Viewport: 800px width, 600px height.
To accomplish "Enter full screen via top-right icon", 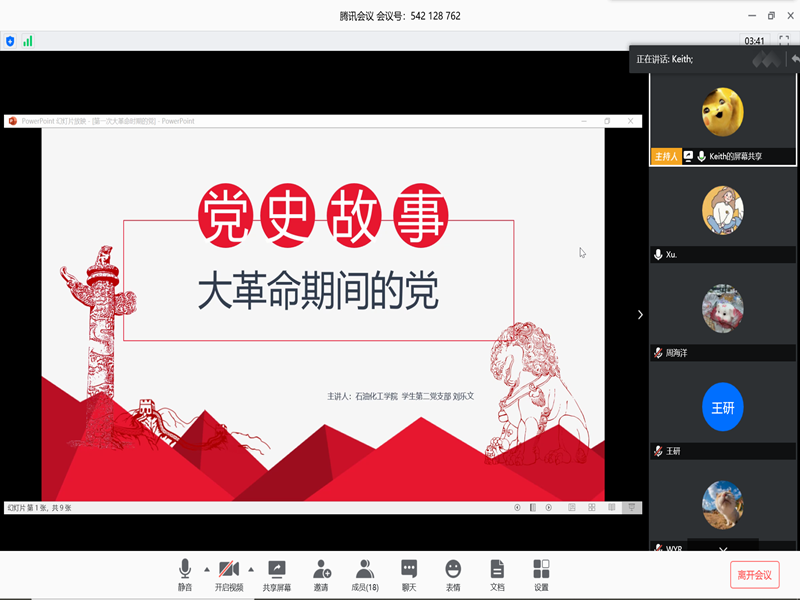I will pyautogui.click(x=784, y=41).
